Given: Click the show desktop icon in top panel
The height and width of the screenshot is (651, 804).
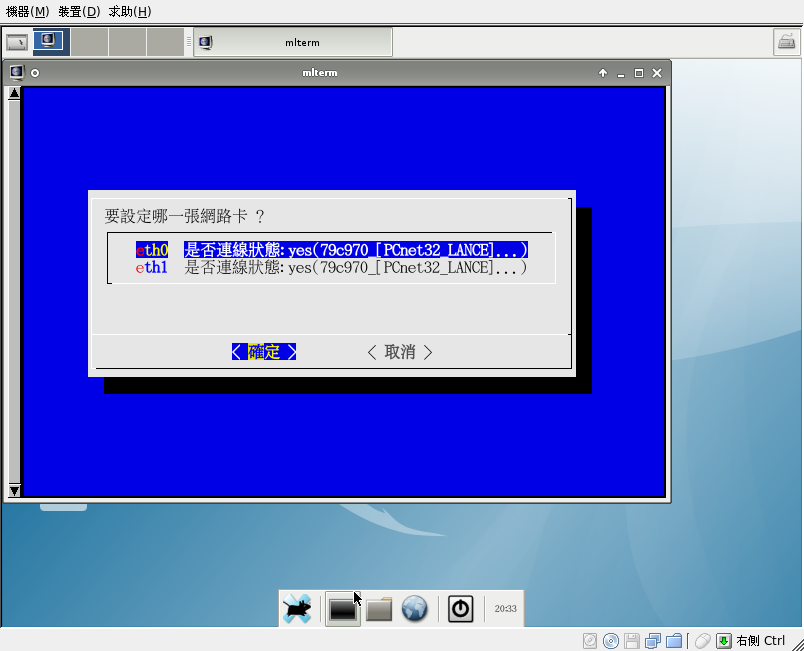Looking at the screenshot, I should (17, 42).
